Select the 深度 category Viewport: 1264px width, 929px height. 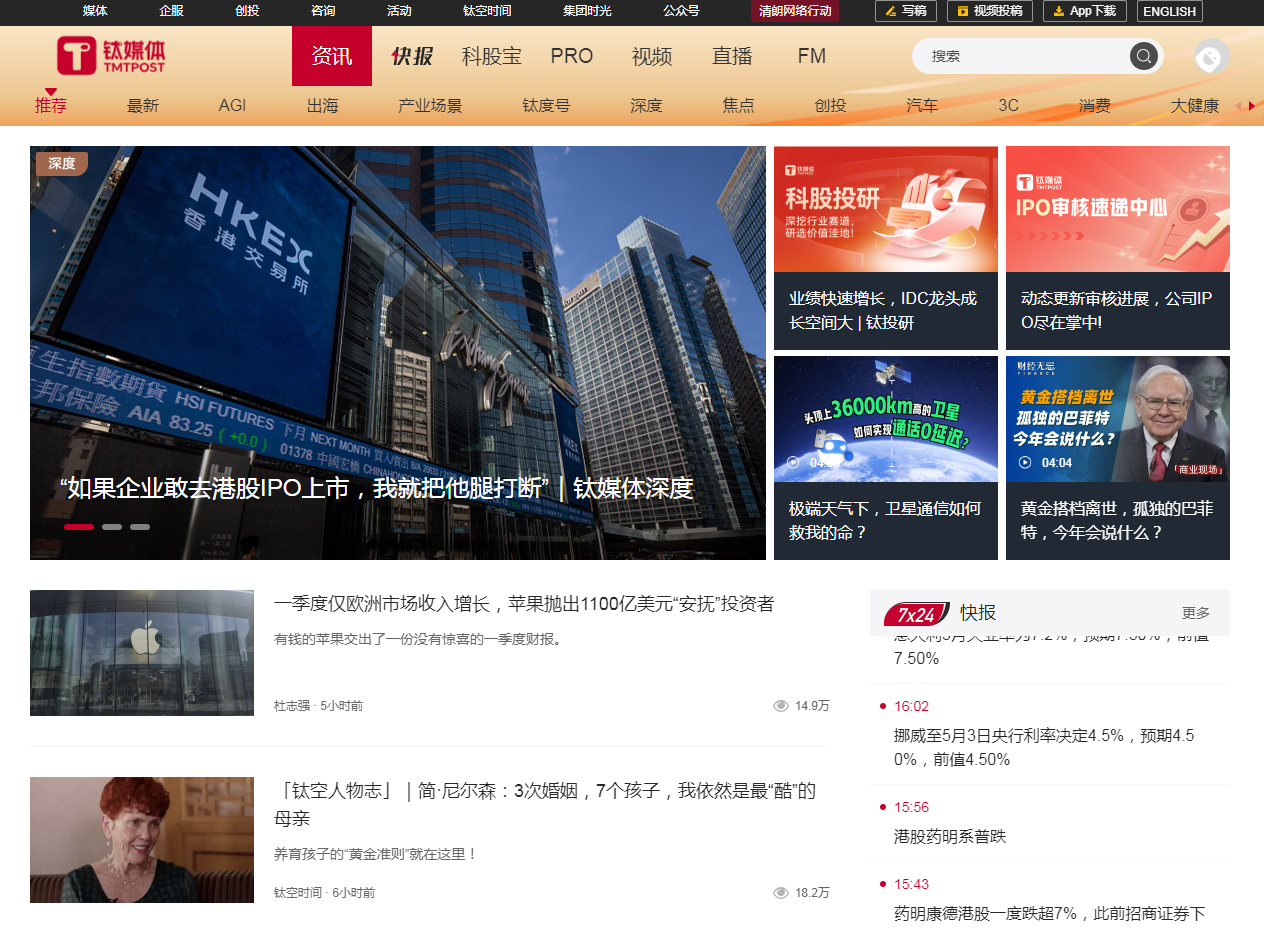tap(646, 105)
